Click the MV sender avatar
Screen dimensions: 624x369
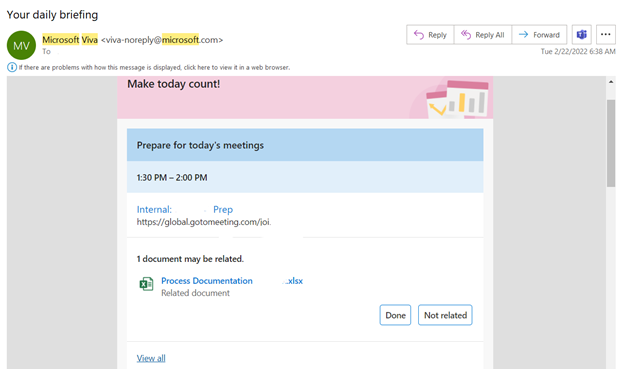tap(21, 45)
